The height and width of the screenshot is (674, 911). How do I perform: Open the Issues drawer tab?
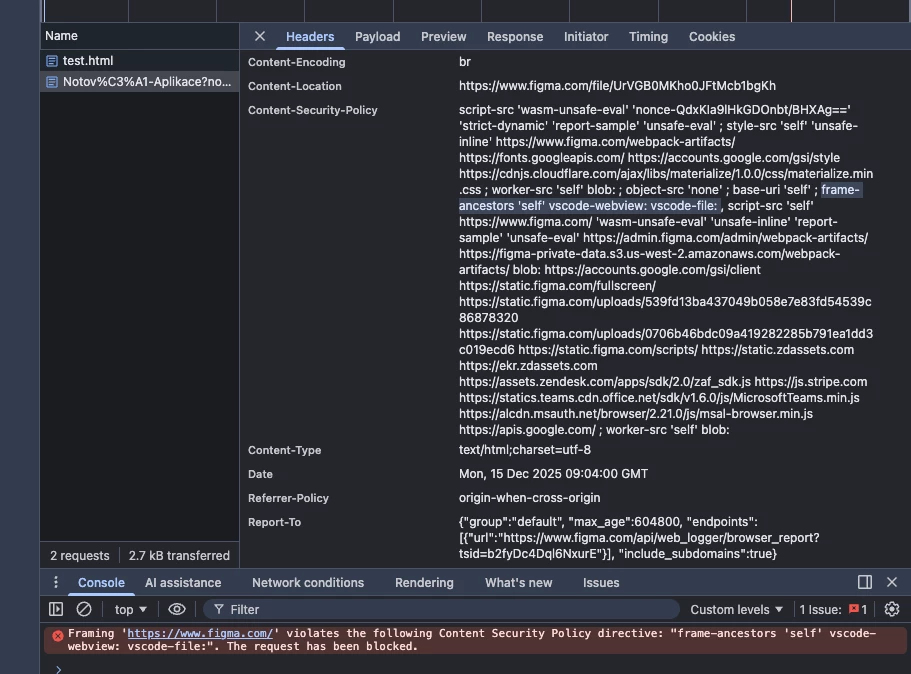pyautogui.click(x=601, y=583)
